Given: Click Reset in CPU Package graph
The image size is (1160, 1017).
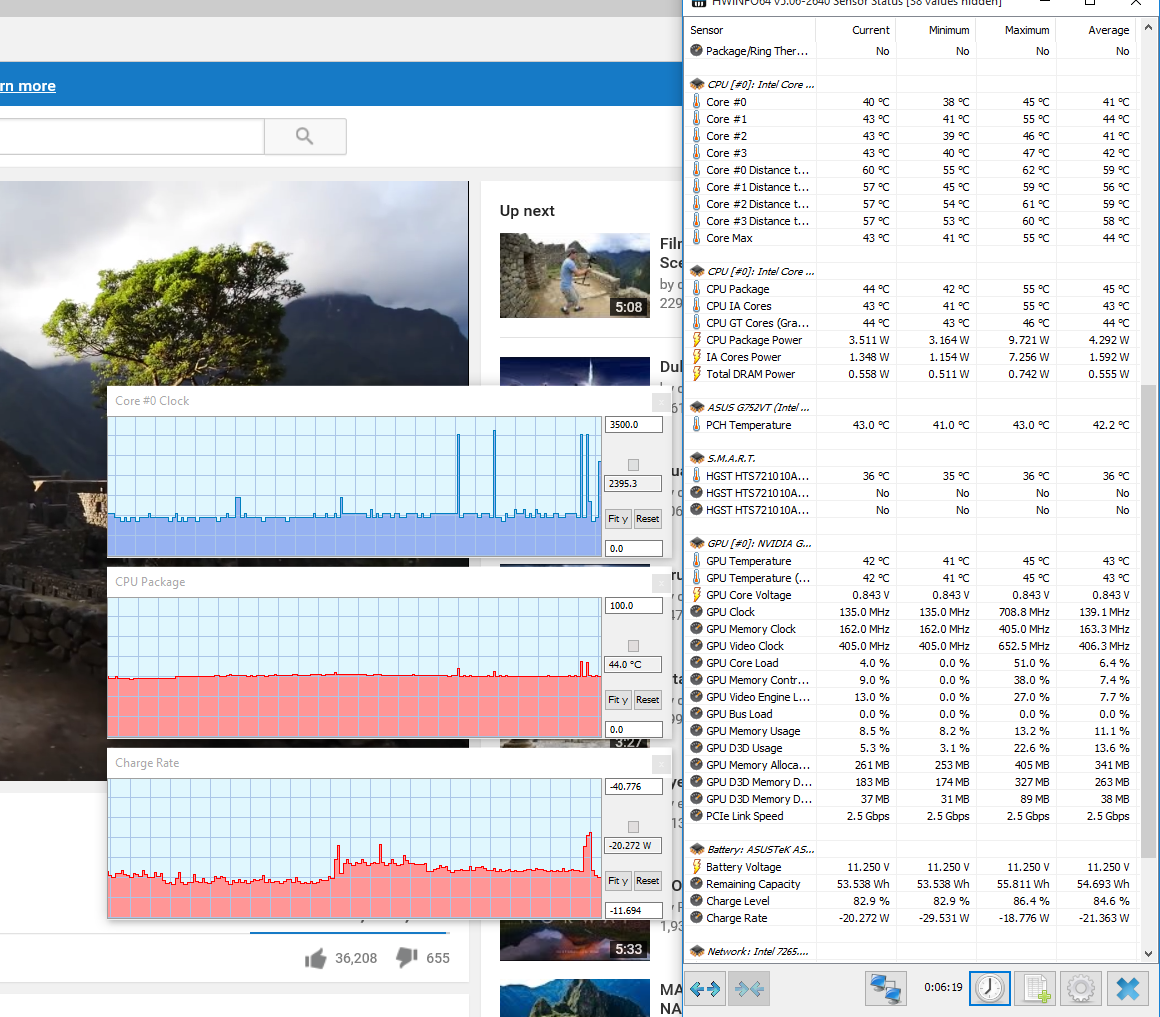Looking at the screenshot, I should pyautogui.click(x=647, y=700).
